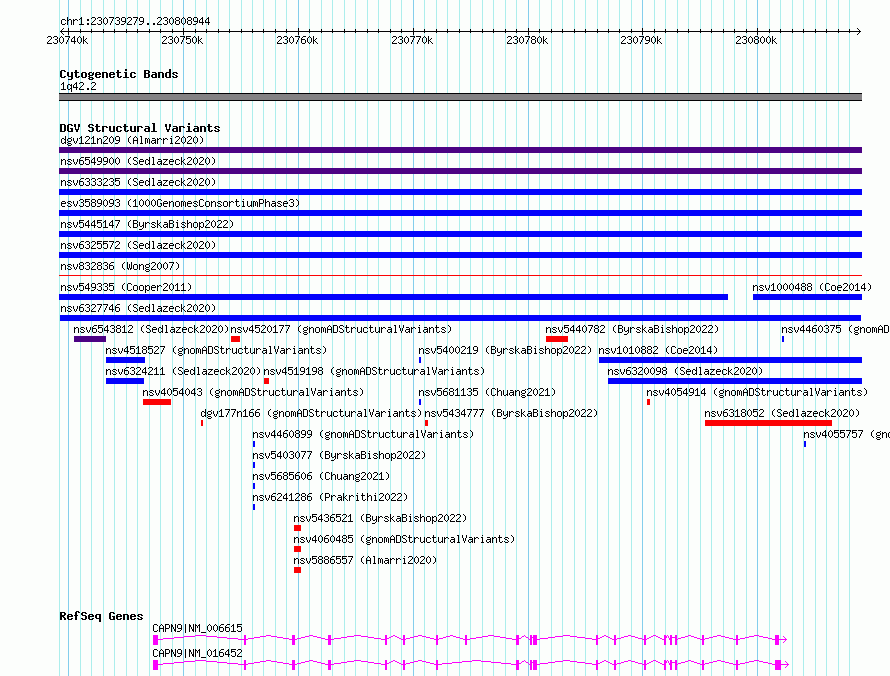This screenshot has height=676, width=890.
Task: Click the 230800k ruler tick label
Action: pyautogui.click(x=756, y=40)
